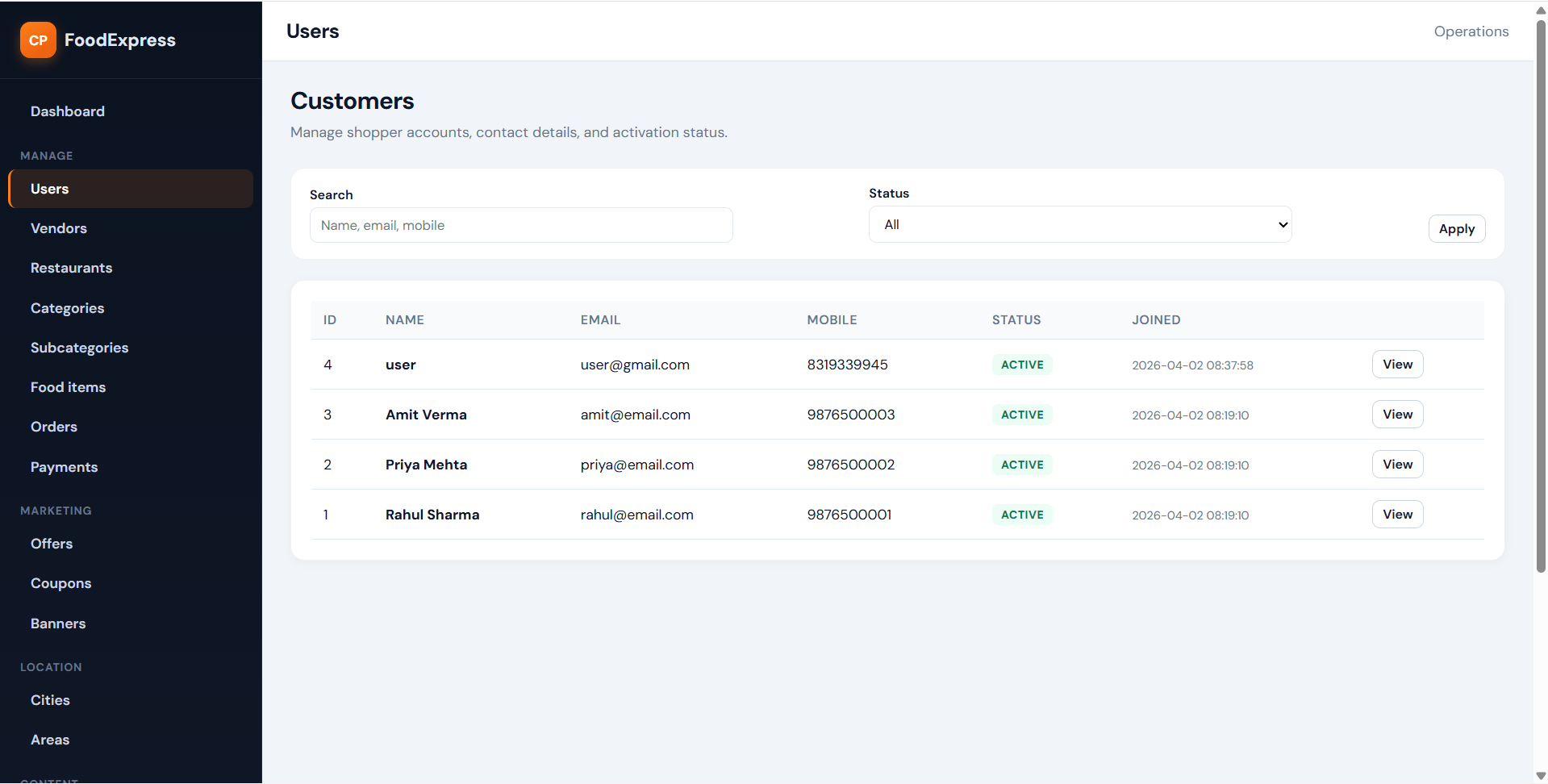Click the scrollbar up arrow
The image size is (1548, 784).
pos(1541,10)
